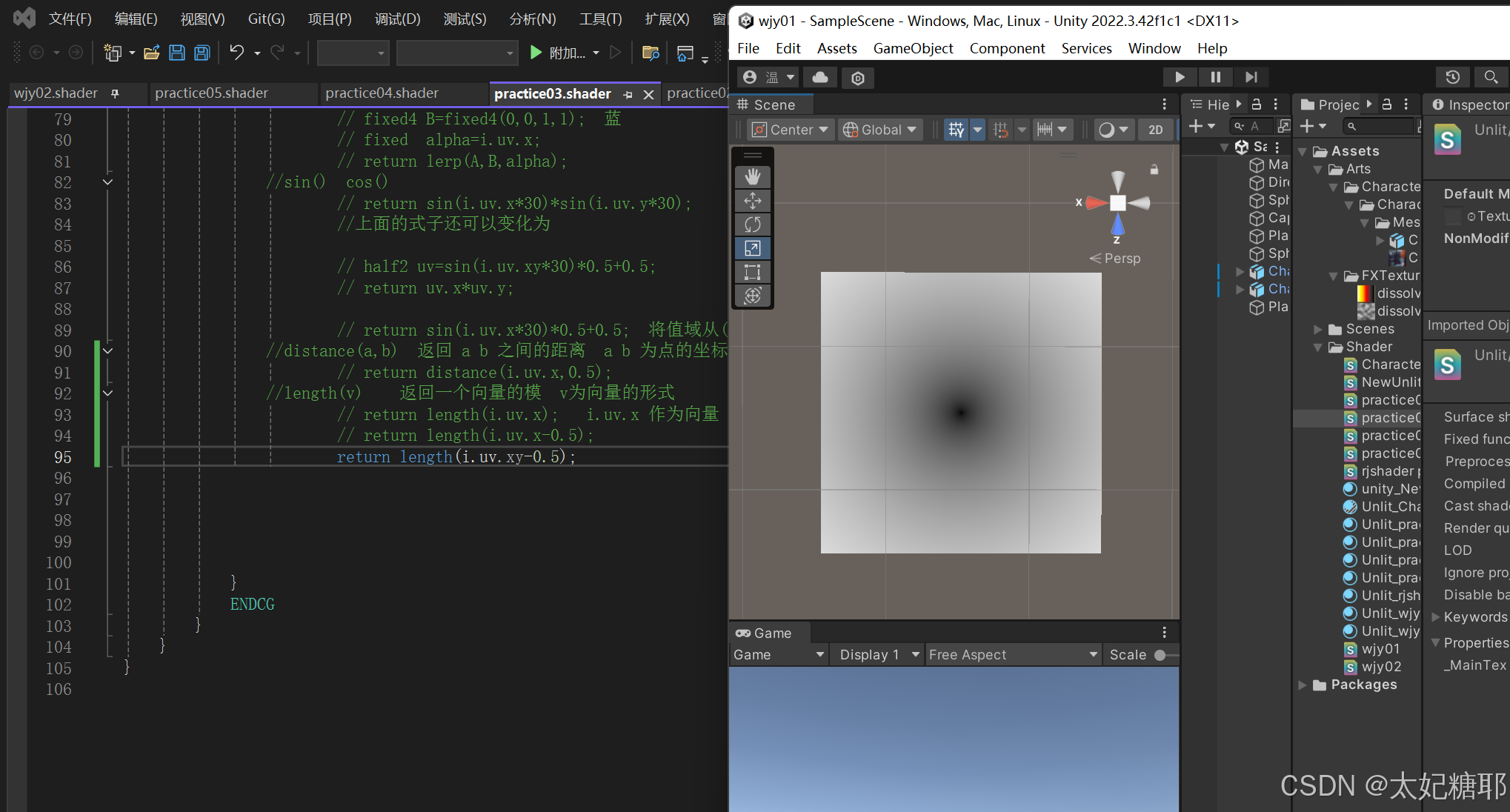Open the Global handle rotation dropdown

[881, 130]
